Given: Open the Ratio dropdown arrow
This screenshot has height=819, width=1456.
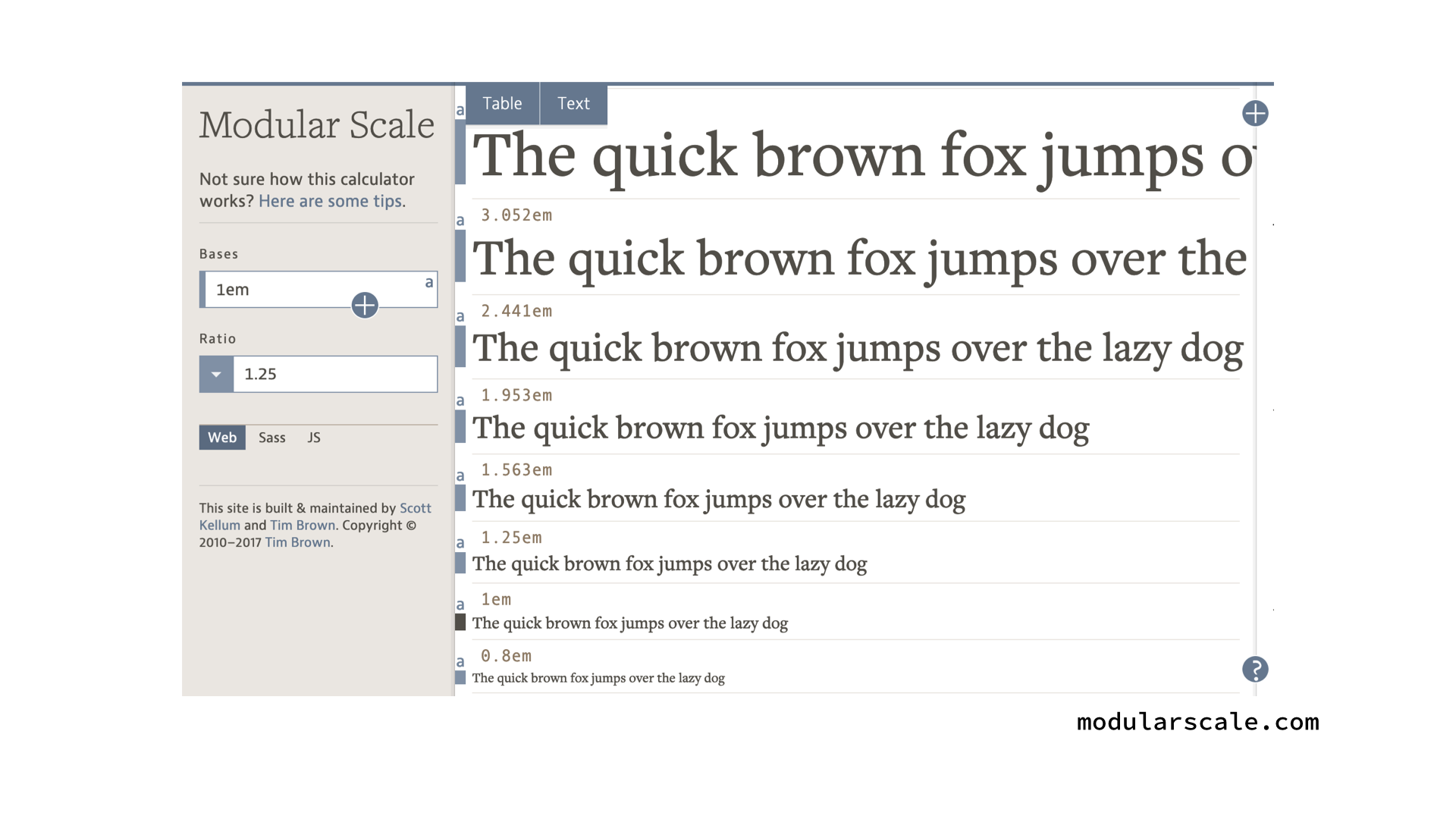Looking at the screenshot, I should (216, 374).
